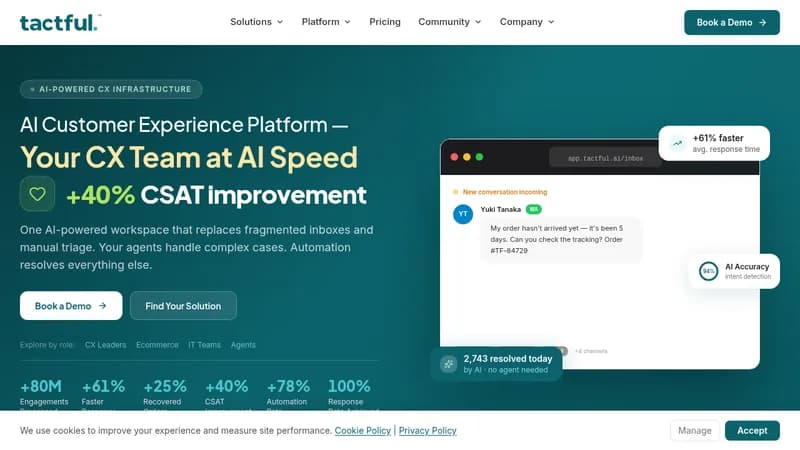Open the Company dropdown menu
The width and height of the screenshot is (800, 450).
[527, 22]
